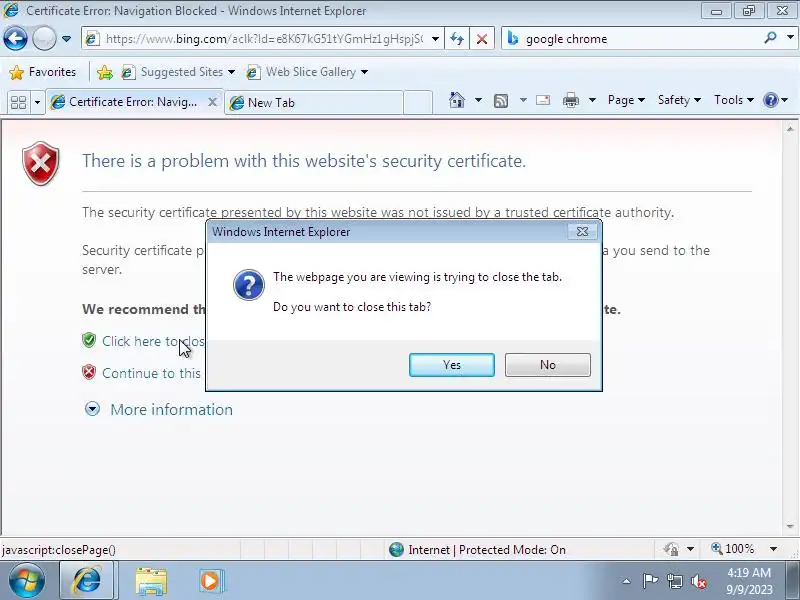This screenshot has width=800, height=600.
Task: Open the Print options dropdown arrow
Action: pos(592,100)
